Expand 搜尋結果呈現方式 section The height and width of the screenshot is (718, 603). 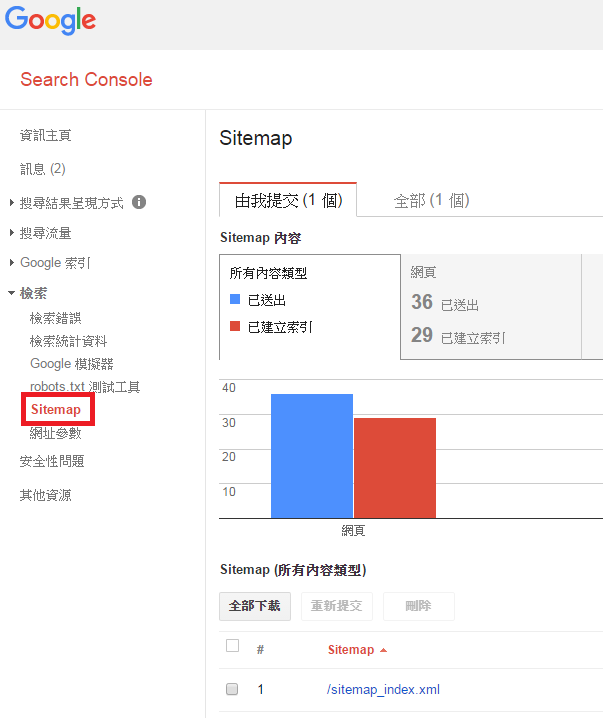[x=71, y=203]
